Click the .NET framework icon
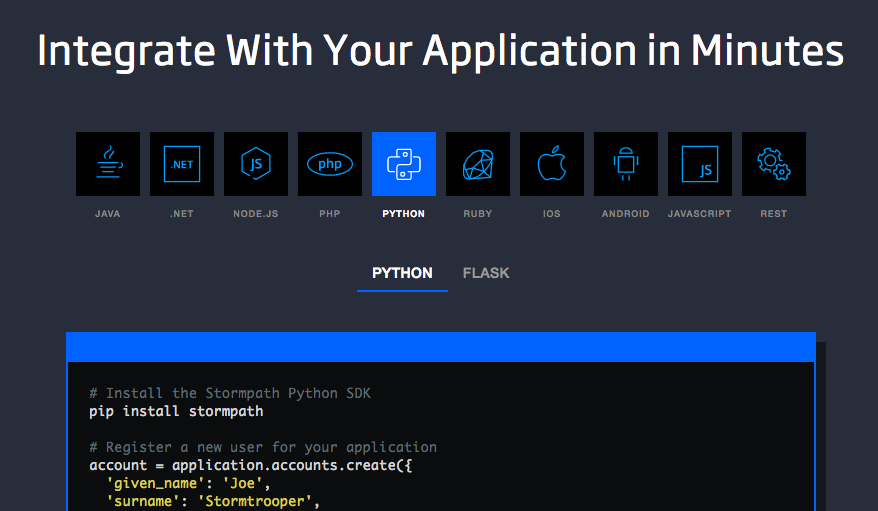Image resolution: width=878 pixels, height=511 pixels. pyautogui.click(x=182, y=164)
